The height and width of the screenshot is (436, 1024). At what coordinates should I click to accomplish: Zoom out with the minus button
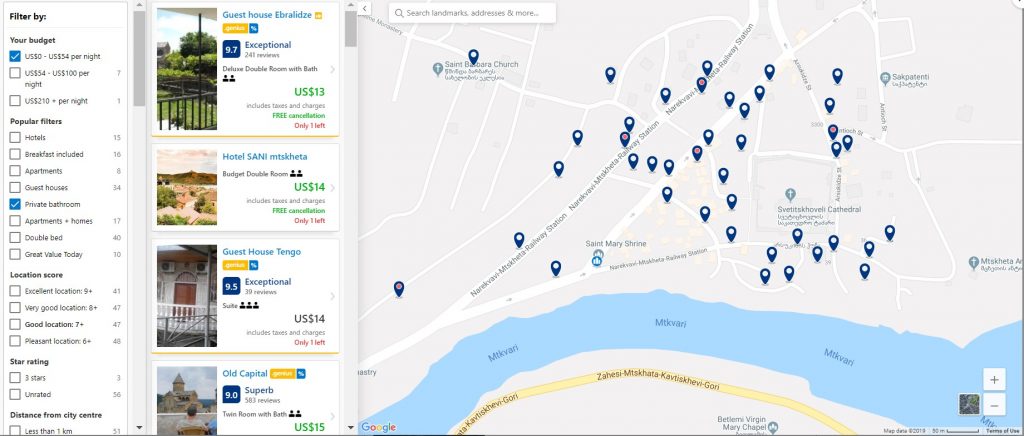click(x=994, y=403)
